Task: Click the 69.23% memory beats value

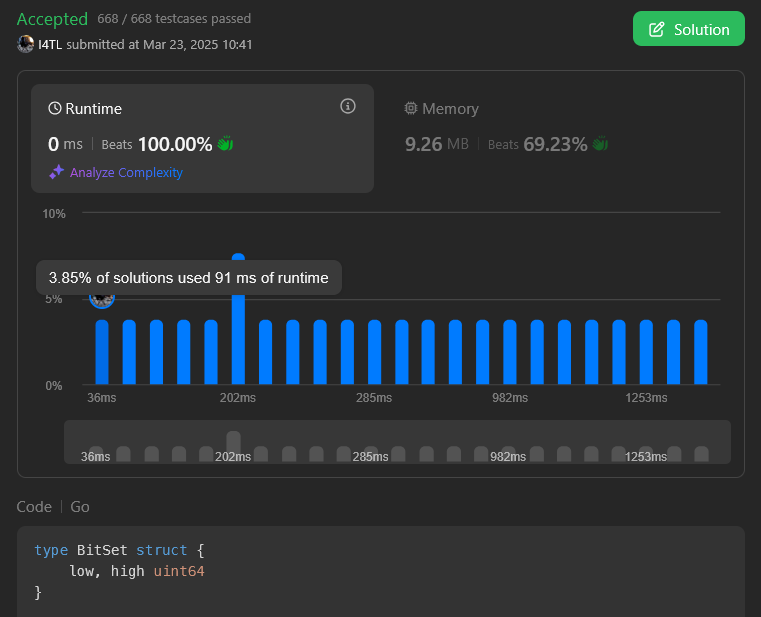Action: [x=555, y=144]
